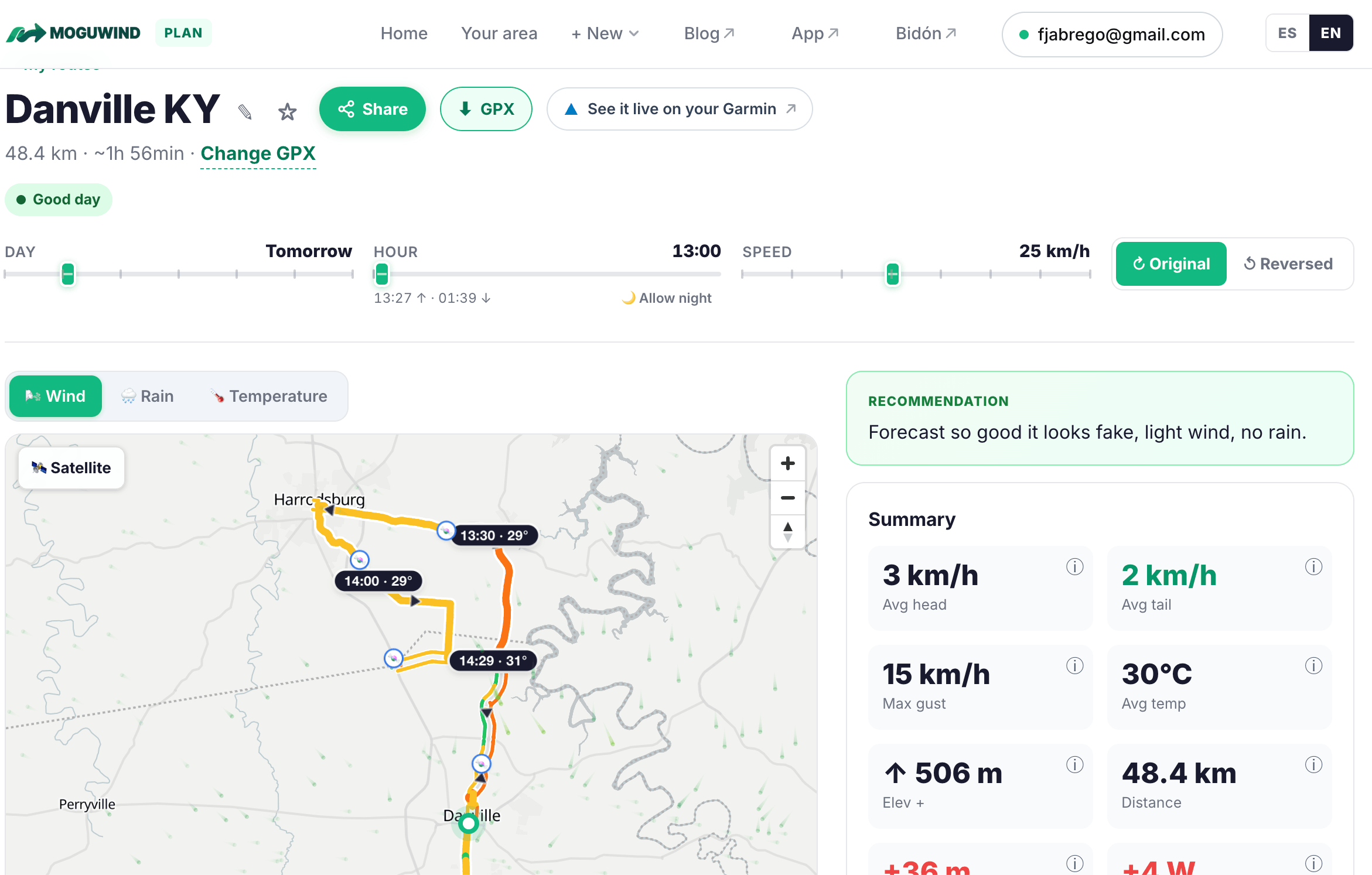This screenshot has height=875, width=1372.
Task: Click See it live on your Garmin
Action: [680, 109]
